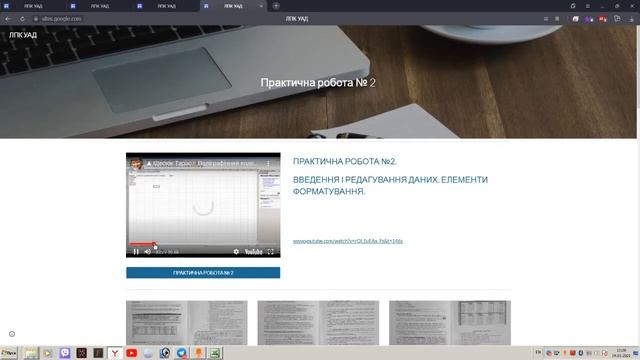The height and width of the screenshot is (360, 640).
Task: Click the EN language indicator in the tray
Action: click(538, 352)
